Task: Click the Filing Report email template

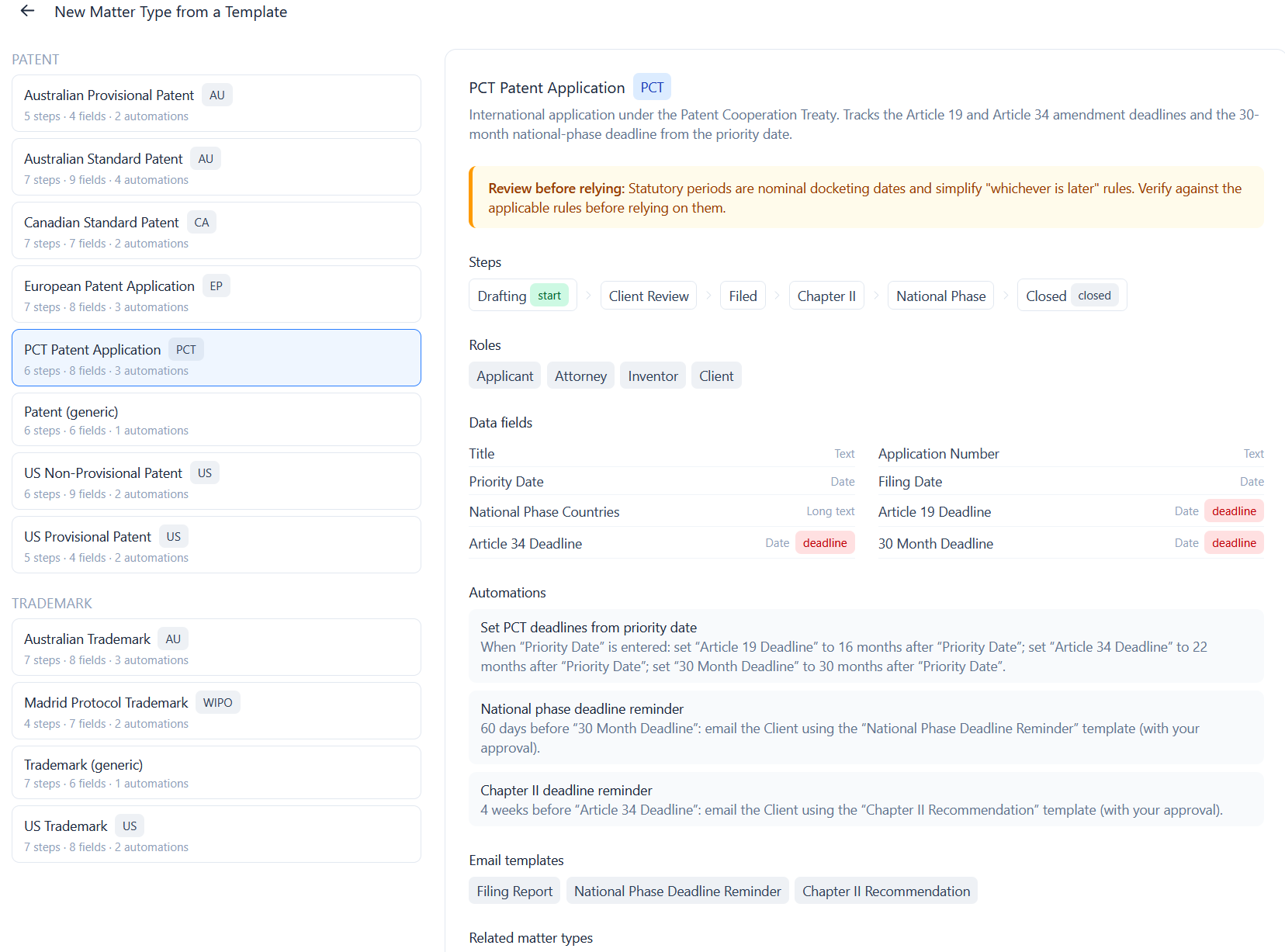Action: point(514,891)
